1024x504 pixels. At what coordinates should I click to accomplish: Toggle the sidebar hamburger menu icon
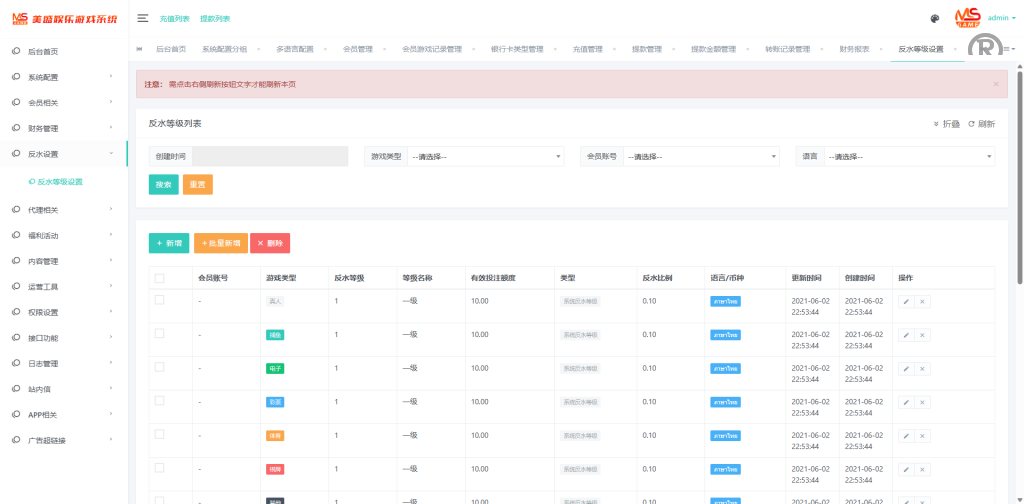[x=143, y=18]
